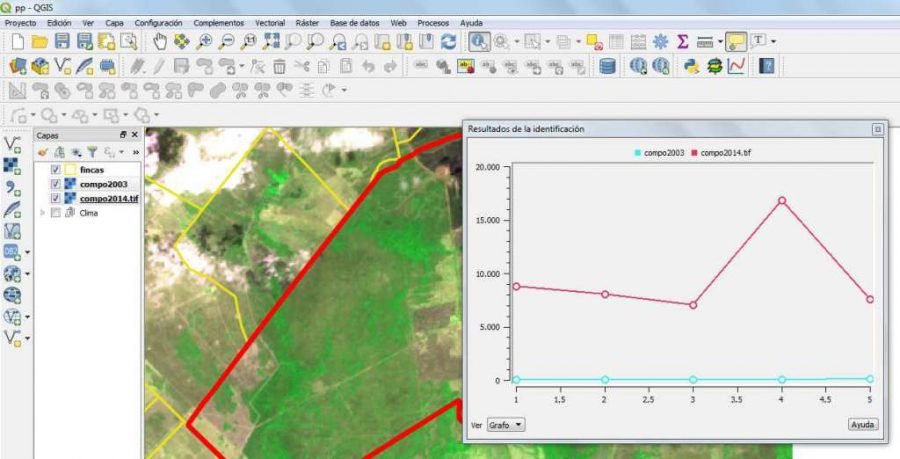Click the compo2014.tif red legend swatch
The width and height of the screenshot is (900, 459).
[x=693, y=152]
